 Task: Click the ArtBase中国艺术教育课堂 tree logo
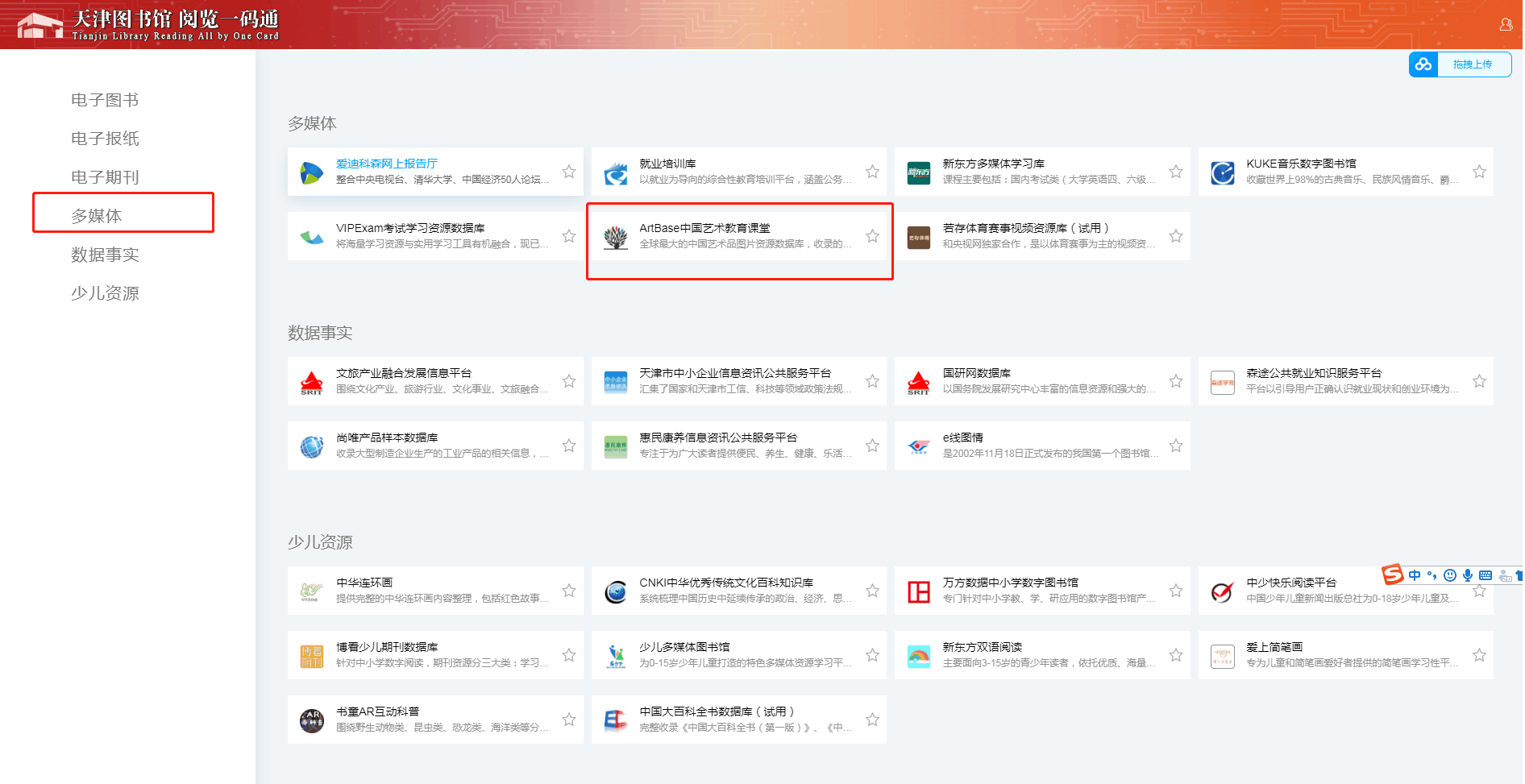pos(616,237)
